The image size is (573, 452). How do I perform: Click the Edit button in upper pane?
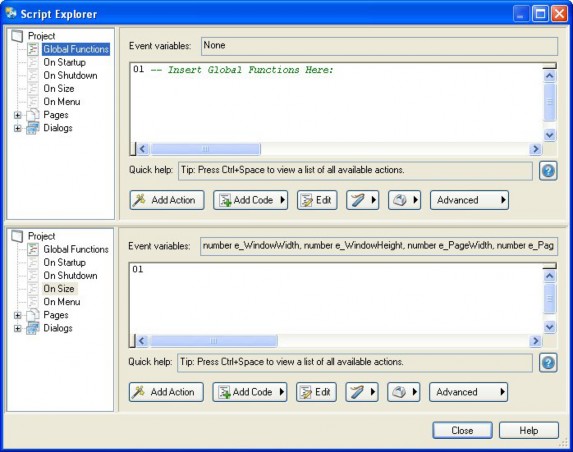pos(317,200)
